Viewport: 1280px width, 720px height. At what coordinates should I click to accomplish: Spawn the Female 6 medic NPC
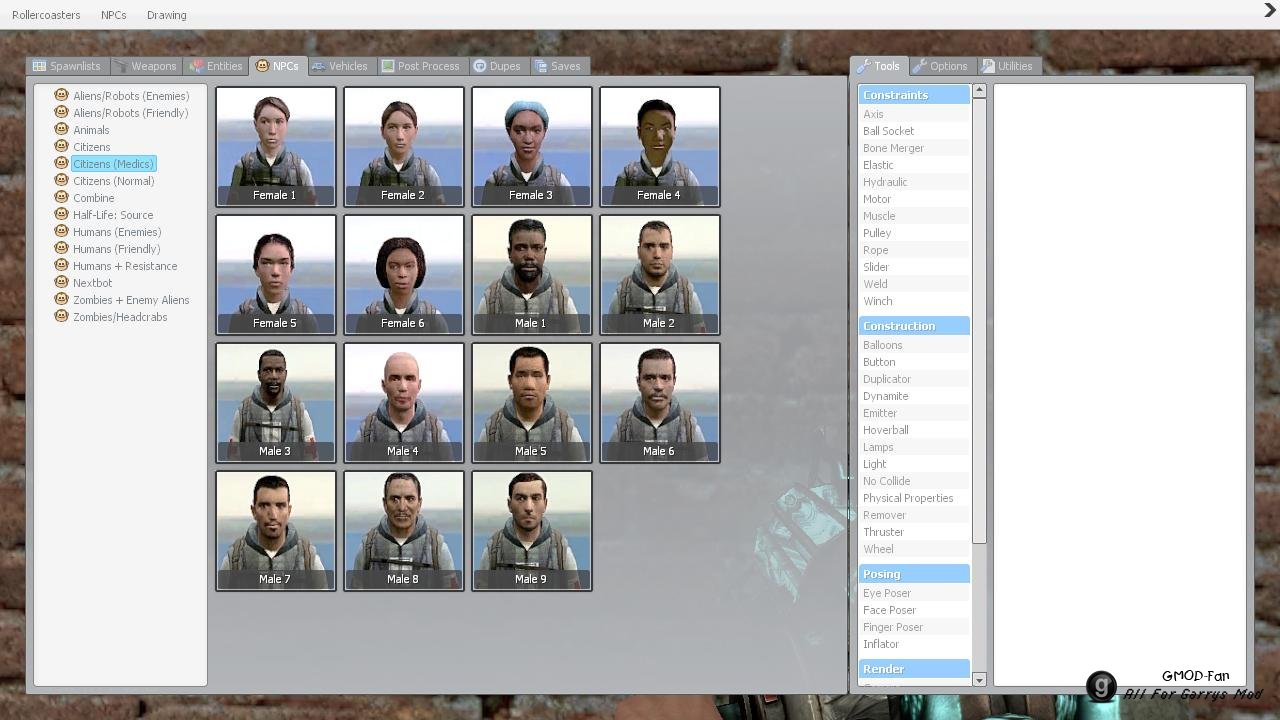tap(404, 275)
